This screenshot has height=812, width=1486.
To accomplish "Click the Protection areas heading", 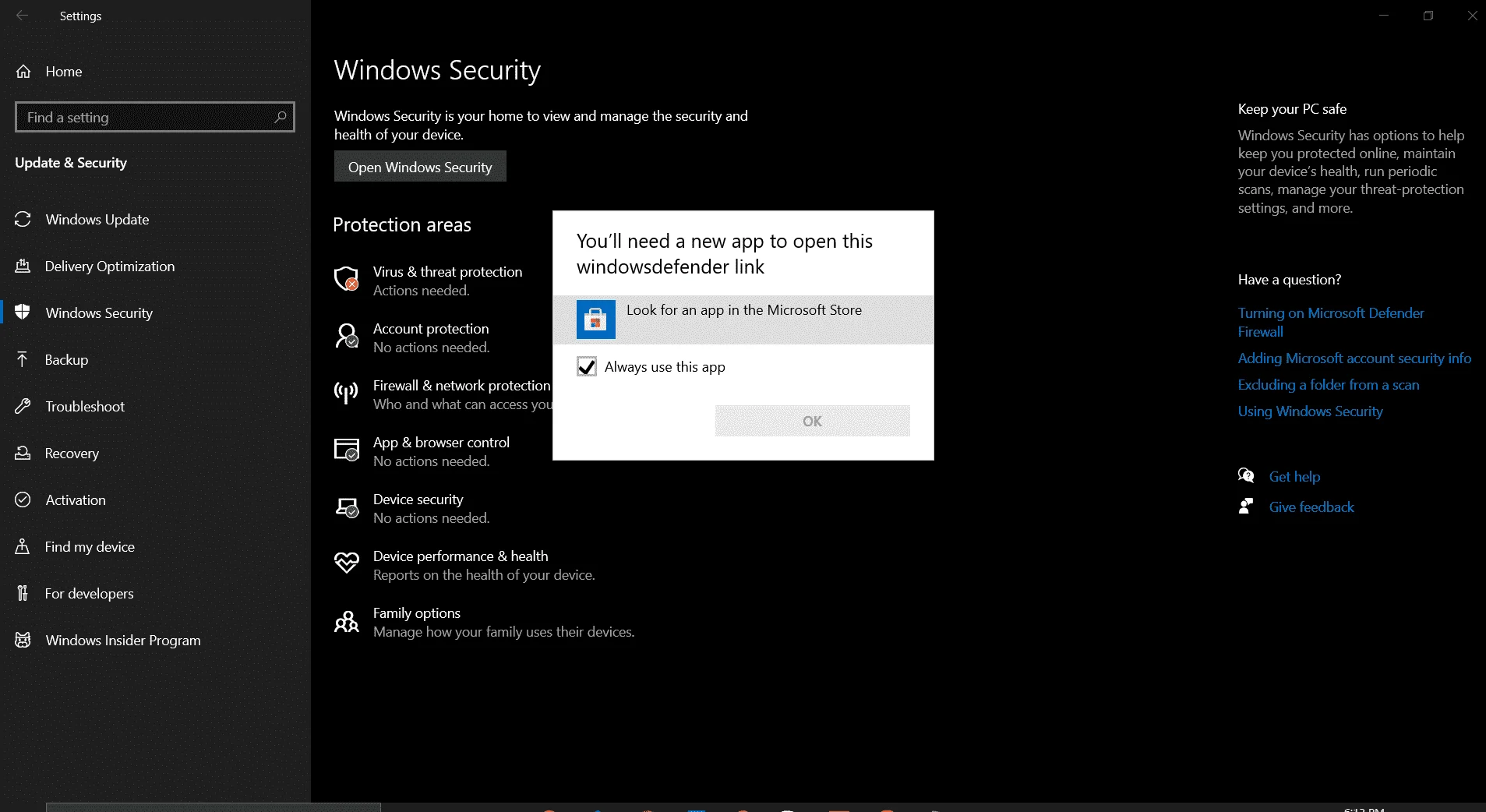I will [x=402, y=225].
